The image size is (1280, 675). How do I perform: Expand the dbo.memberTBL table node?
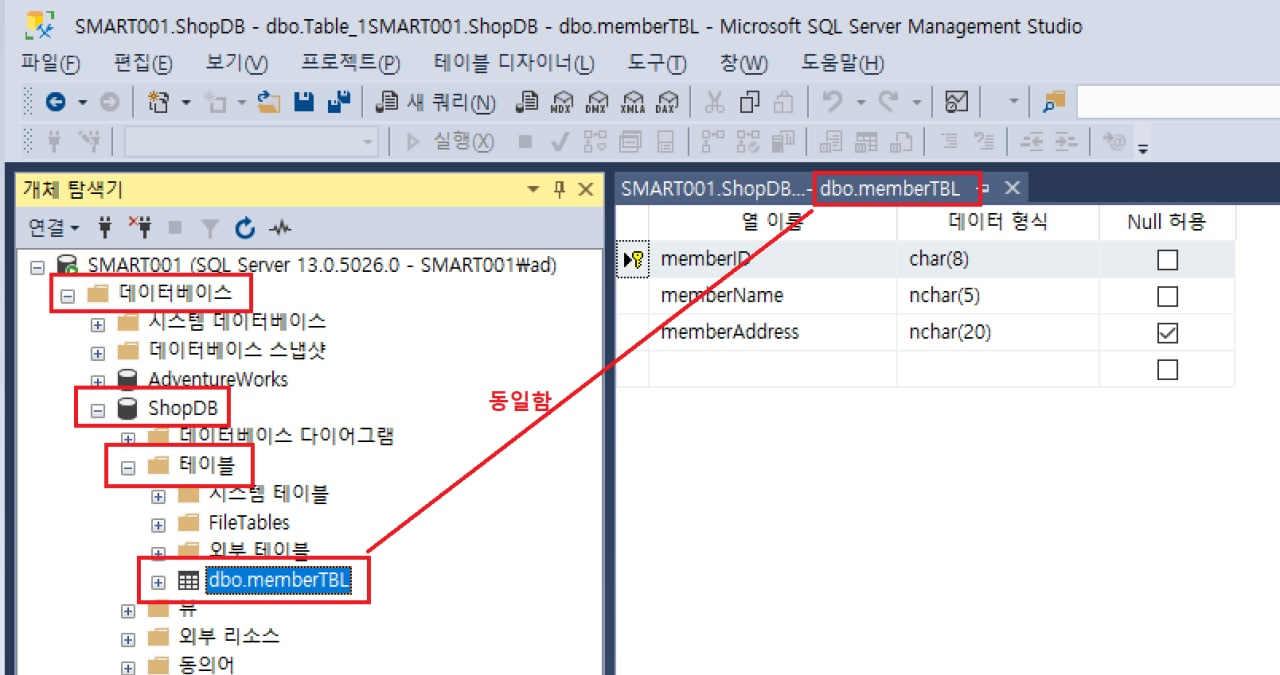click(158, 582)
